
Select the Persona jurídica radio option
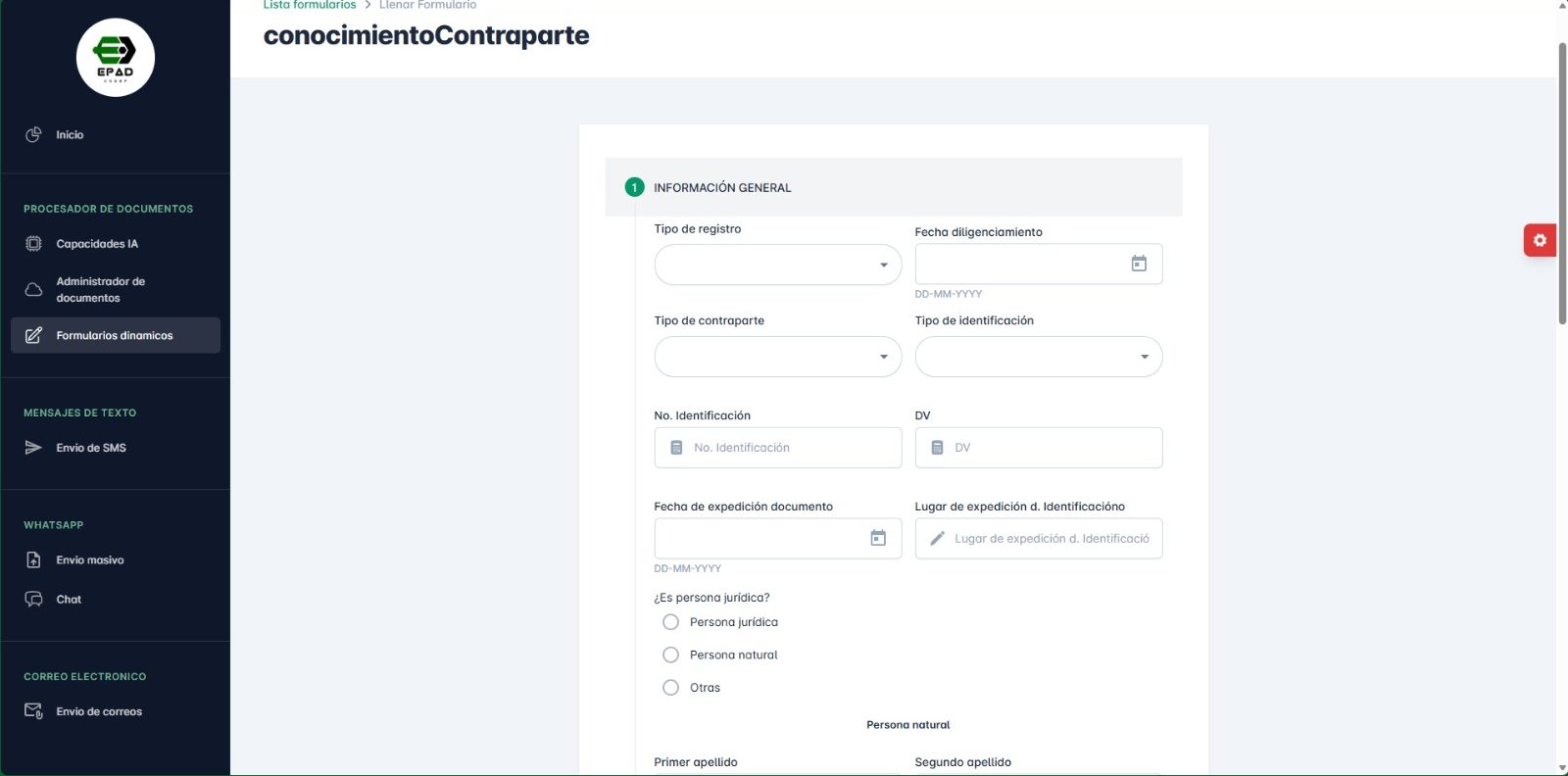(x=670, y=622)
